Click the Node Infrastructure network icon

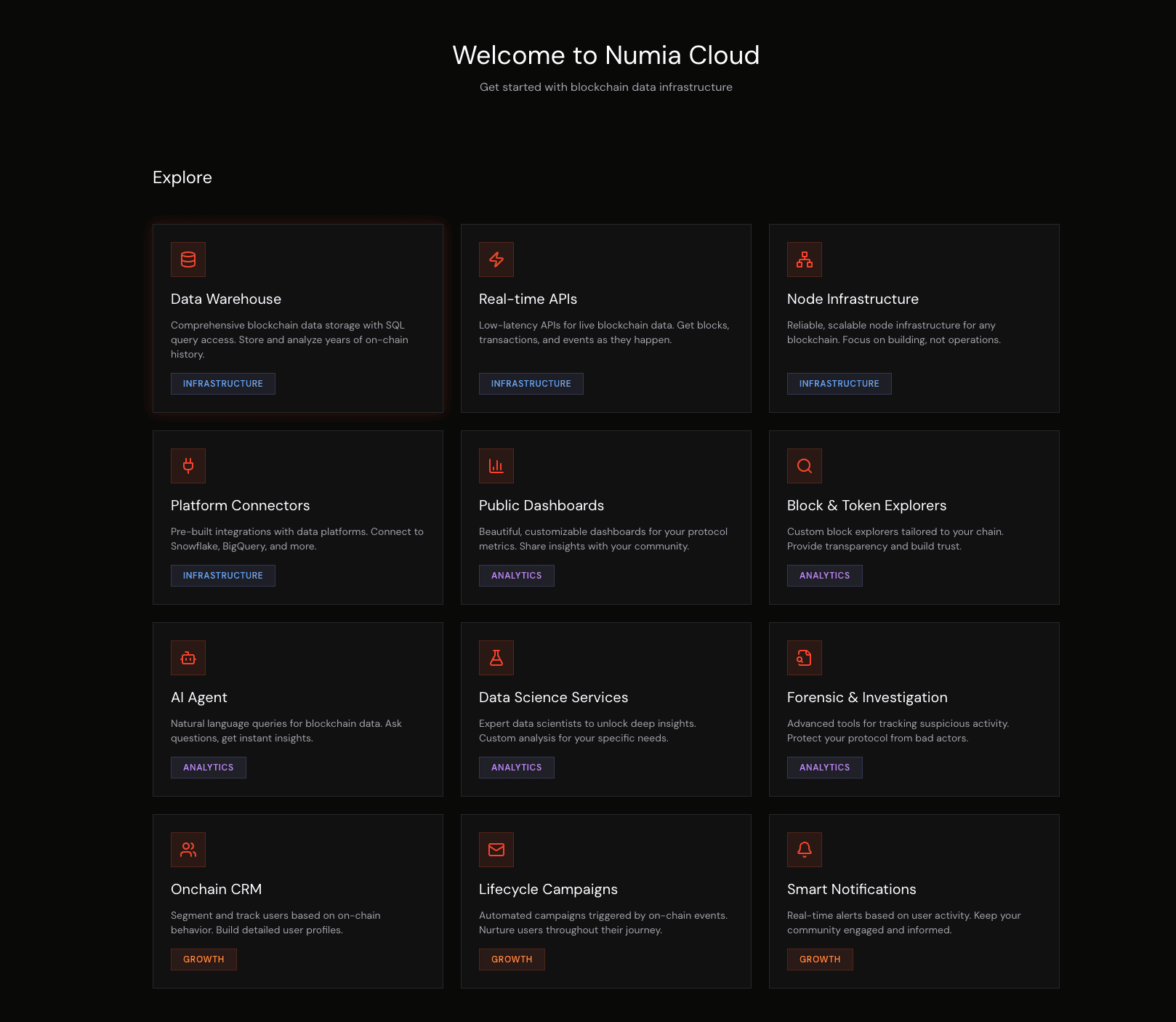805,259
